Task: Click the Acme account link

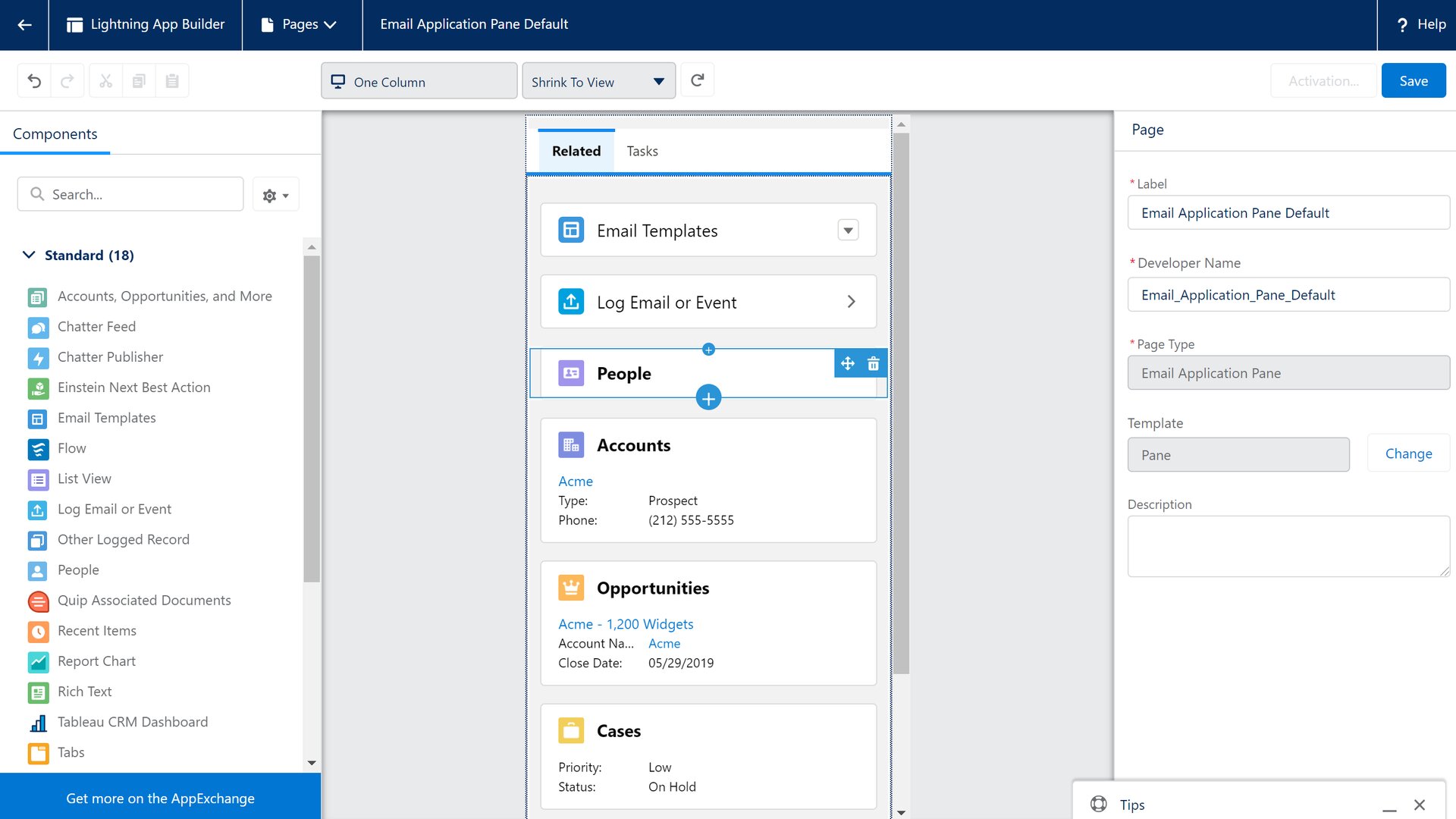Action: 575,481
